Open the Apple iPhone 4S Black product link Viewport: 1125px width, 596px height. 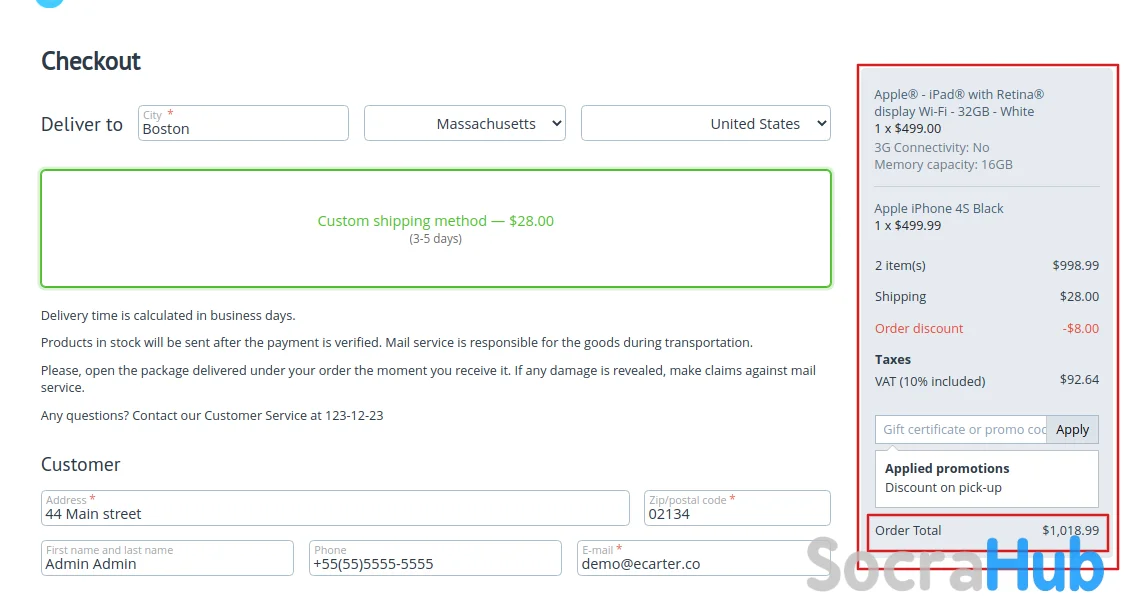938,208
